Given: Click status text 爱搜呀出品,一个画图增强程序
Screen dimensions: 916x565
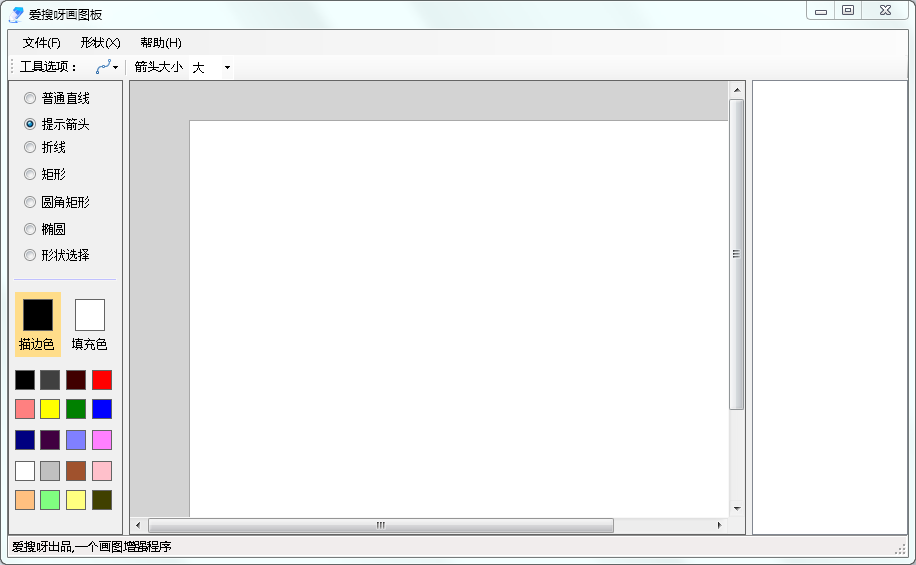Looking at the screenshot, I should click(92, 547).
